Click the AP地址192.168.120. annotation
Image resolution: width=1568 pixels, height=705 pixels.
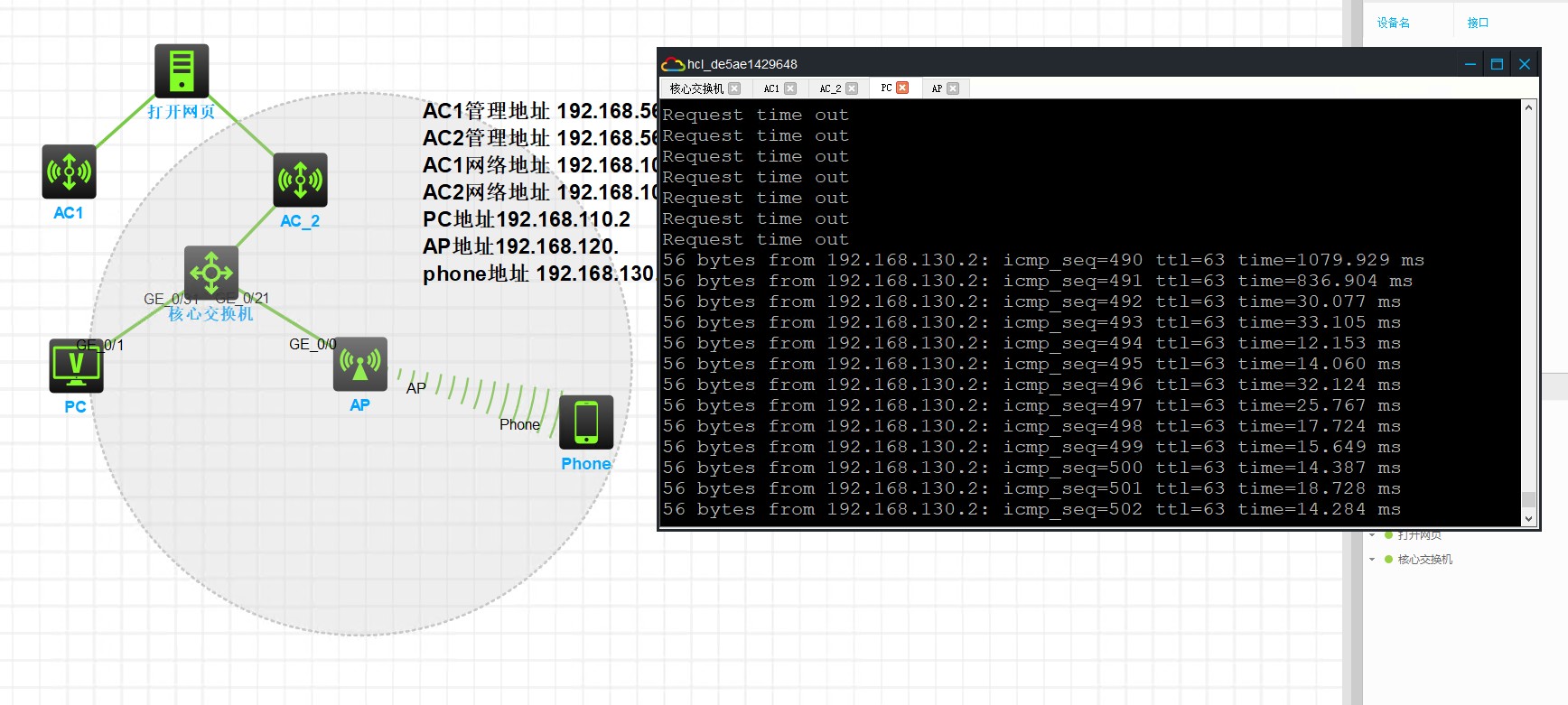pyautogui.click(x=521, y=246)
